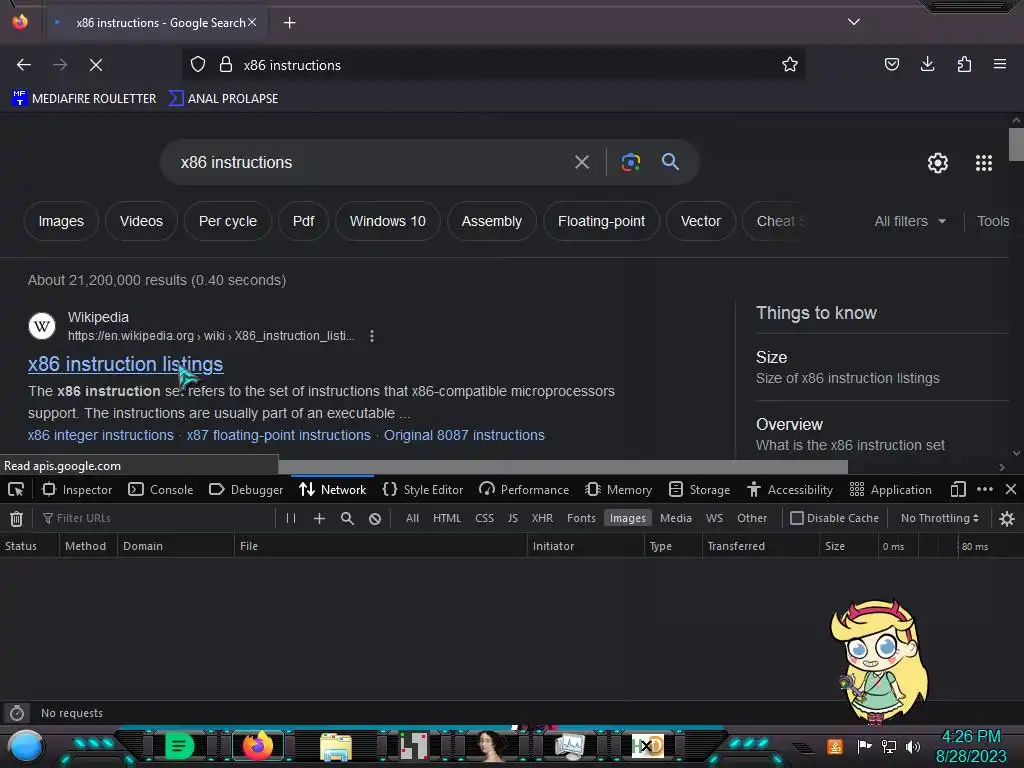Toggle the CSS request filter
Screen dimensions: 1024x768
pyautogui.click(x=485, y=518)
